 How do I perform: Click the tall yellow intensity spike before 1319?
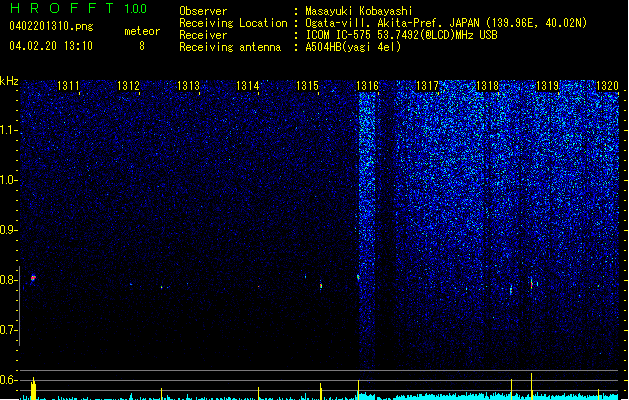[532, 386]
